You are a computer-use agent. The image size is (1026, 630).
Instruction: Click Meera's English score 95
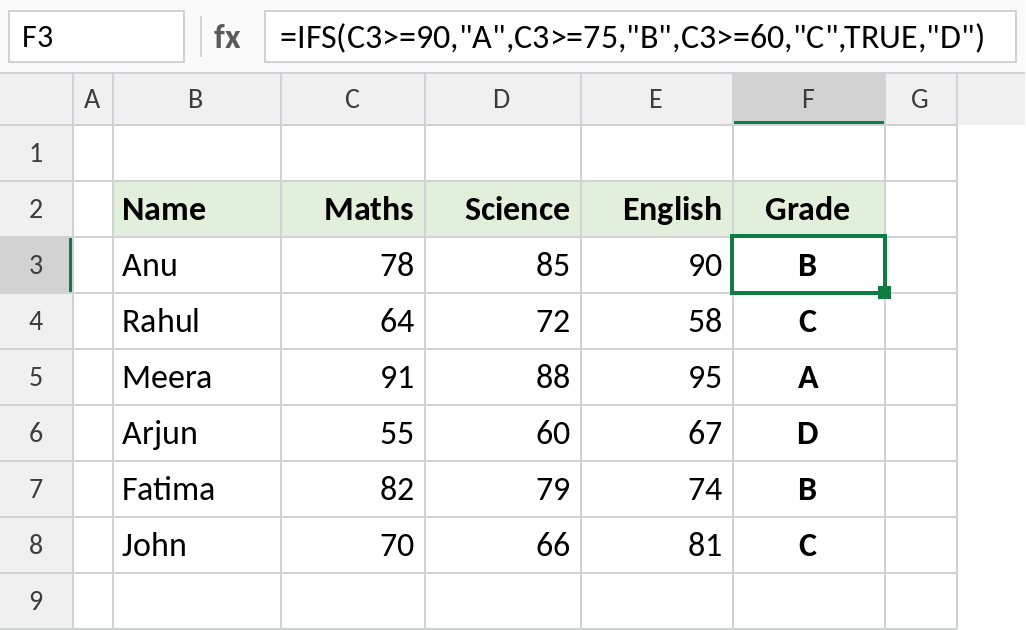[656, 377]
